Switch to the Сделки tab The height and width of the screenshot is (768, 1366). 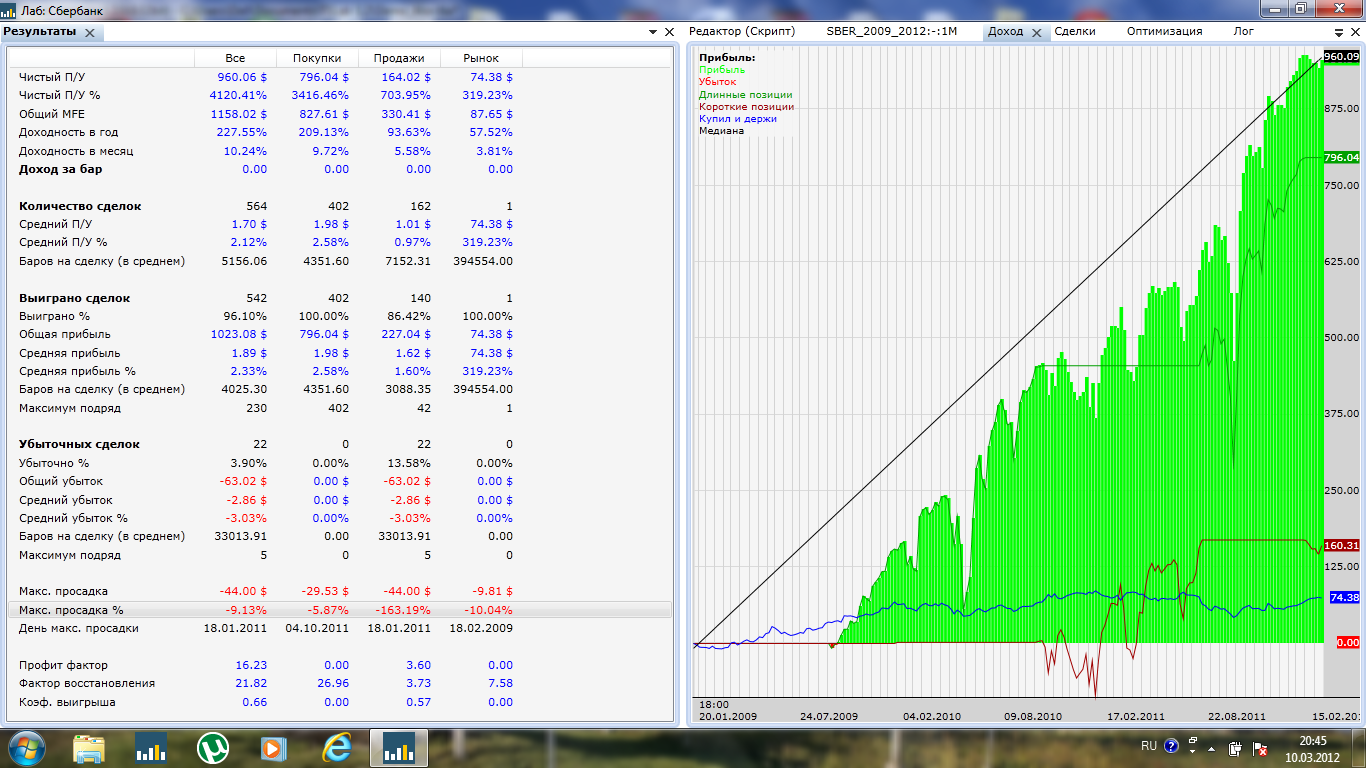point(1075,31)
